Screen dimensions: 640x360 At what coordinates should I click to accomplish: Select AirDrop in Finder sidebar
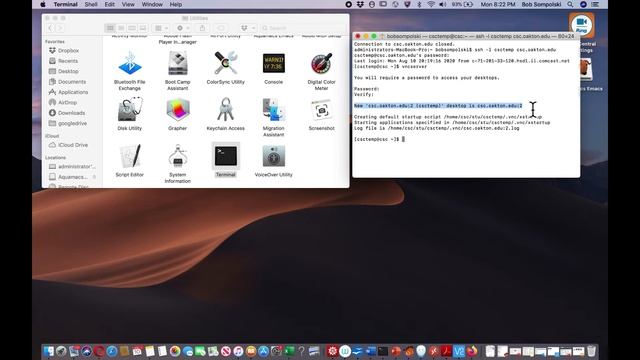click(x=63, y=102)
